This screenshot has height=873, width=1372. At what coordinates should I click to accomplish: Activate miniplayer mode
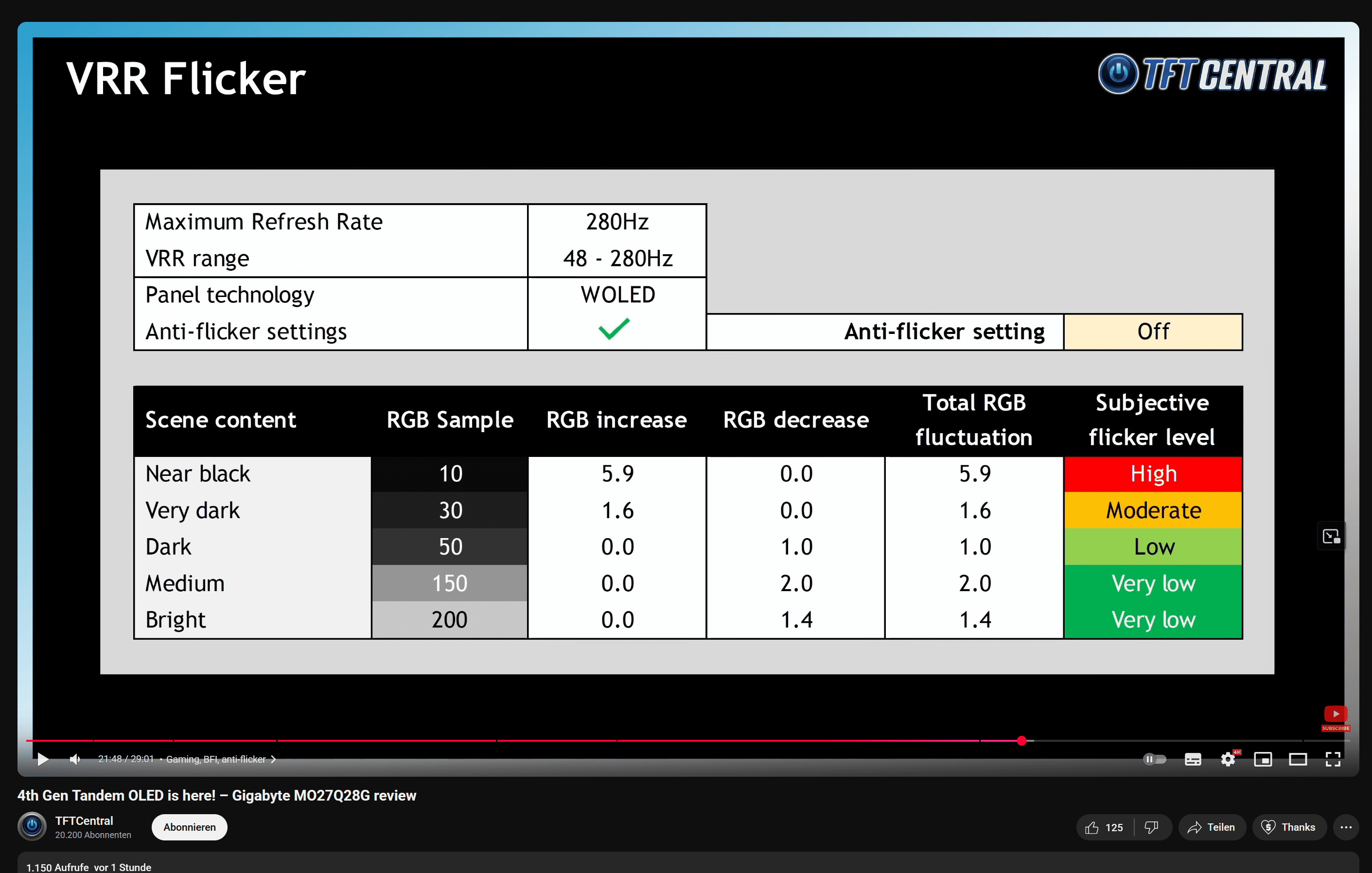click(1263, 759)
